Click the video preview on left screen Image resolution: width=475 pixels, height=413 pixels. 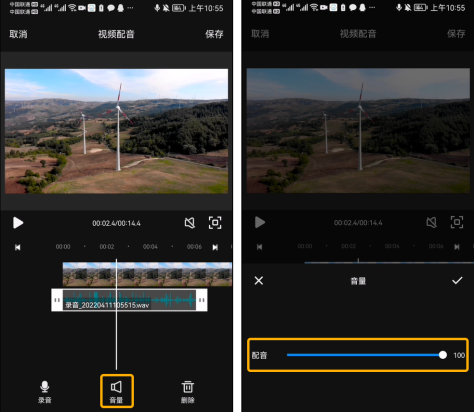117,131
